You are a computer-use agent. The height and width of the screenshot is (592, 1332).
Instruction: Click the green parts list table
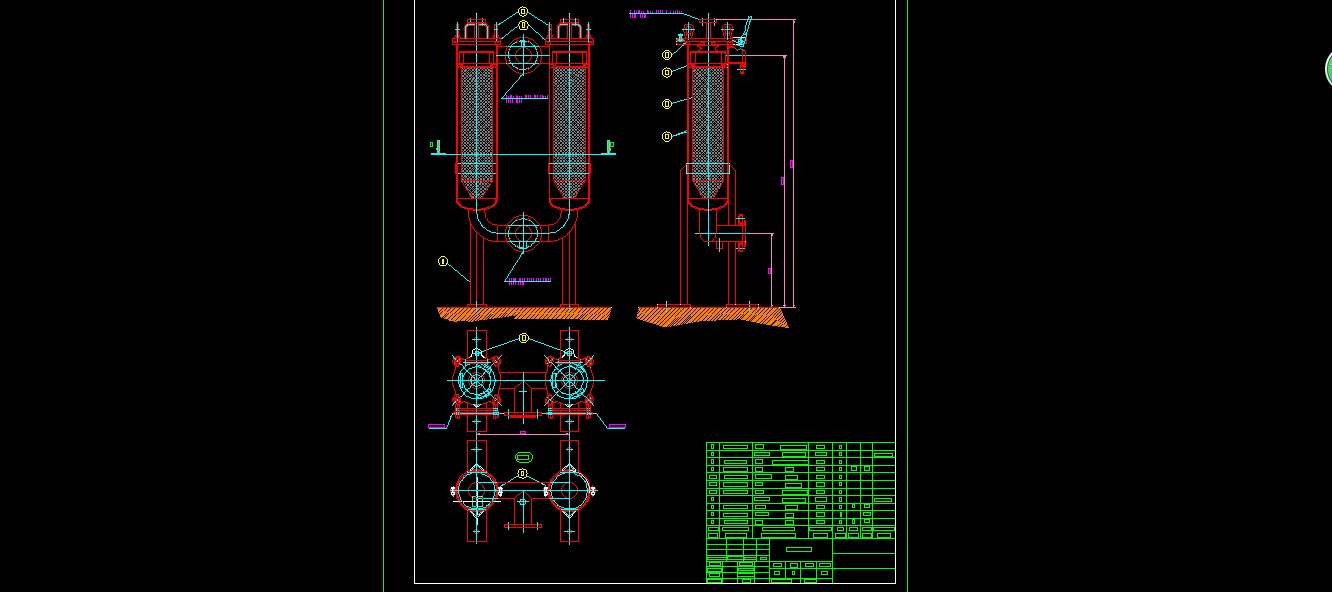pyautogui.click(x=800, y=490)
